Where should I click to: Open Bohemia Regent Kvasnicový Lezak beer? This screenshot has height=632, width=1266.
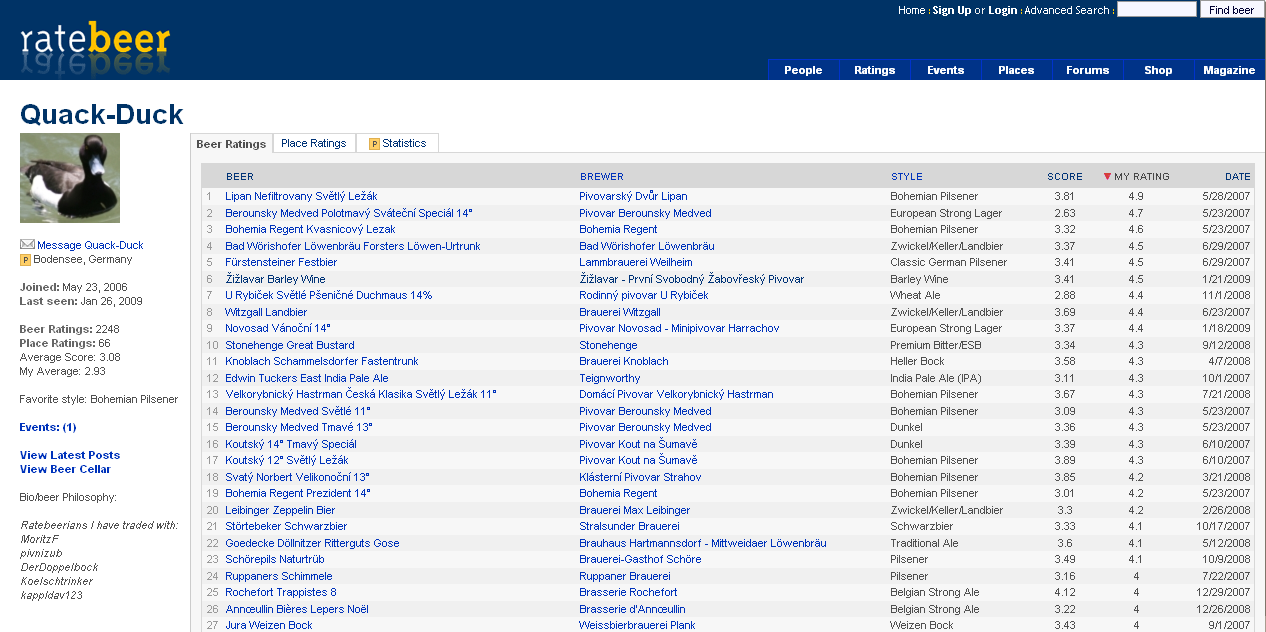pyautogui.click(x=310, y=230)
